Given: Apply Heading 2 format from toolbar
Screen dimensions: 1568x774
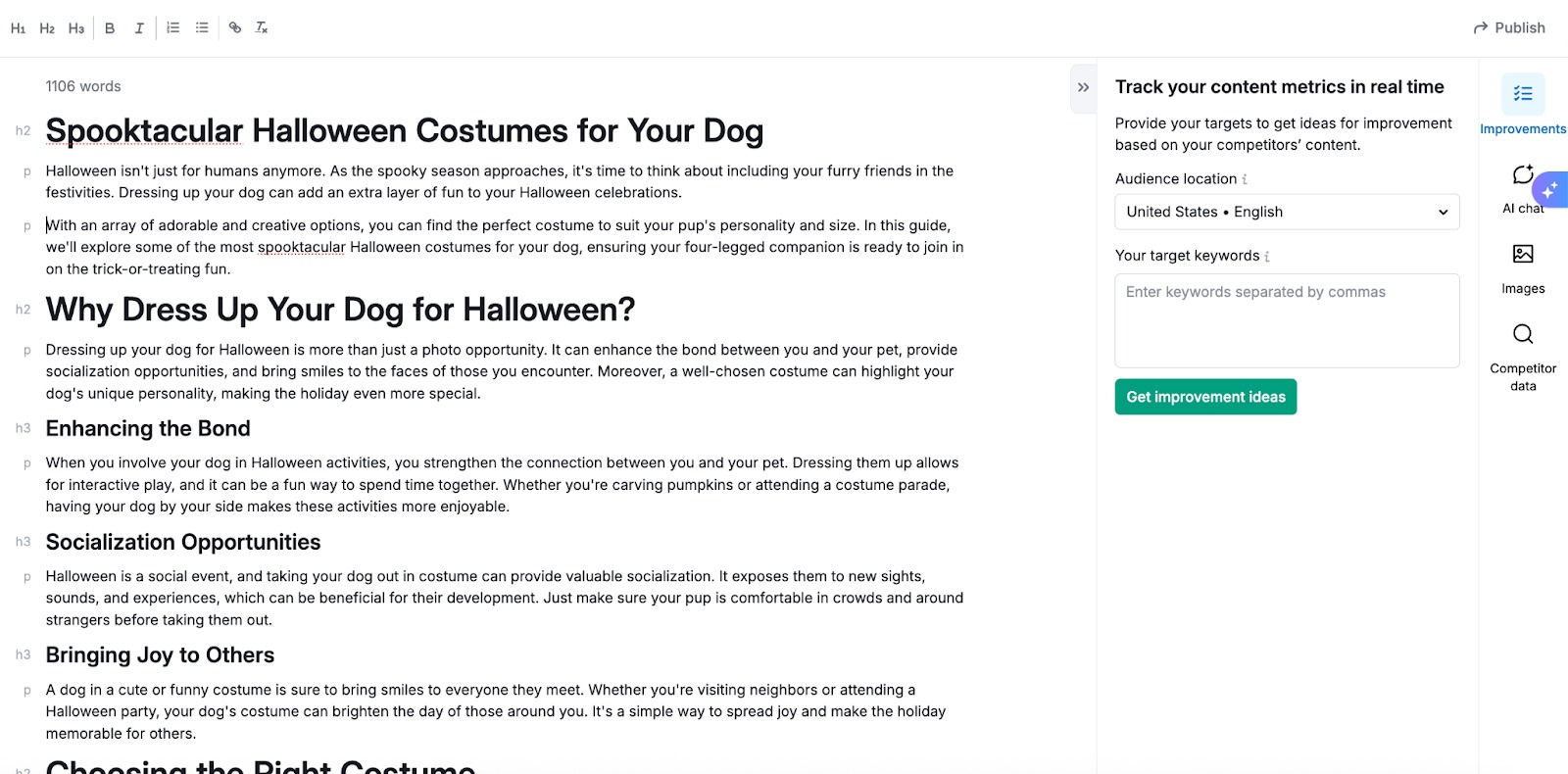Looking at the screenshot, I should point(47,28).
